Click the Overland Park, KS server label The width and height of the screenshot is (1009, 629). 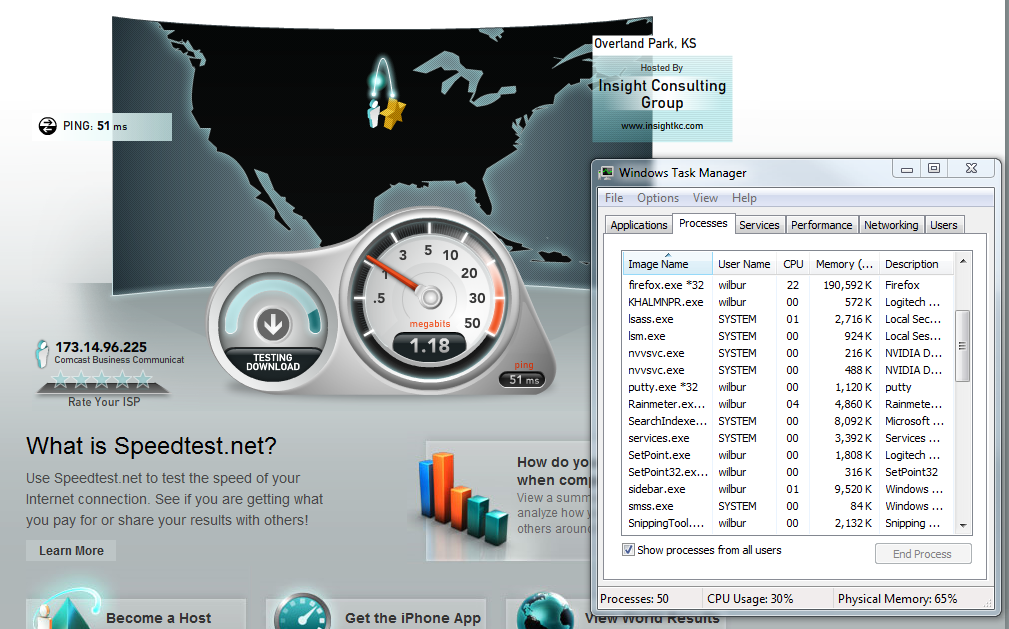coord(645,43)
